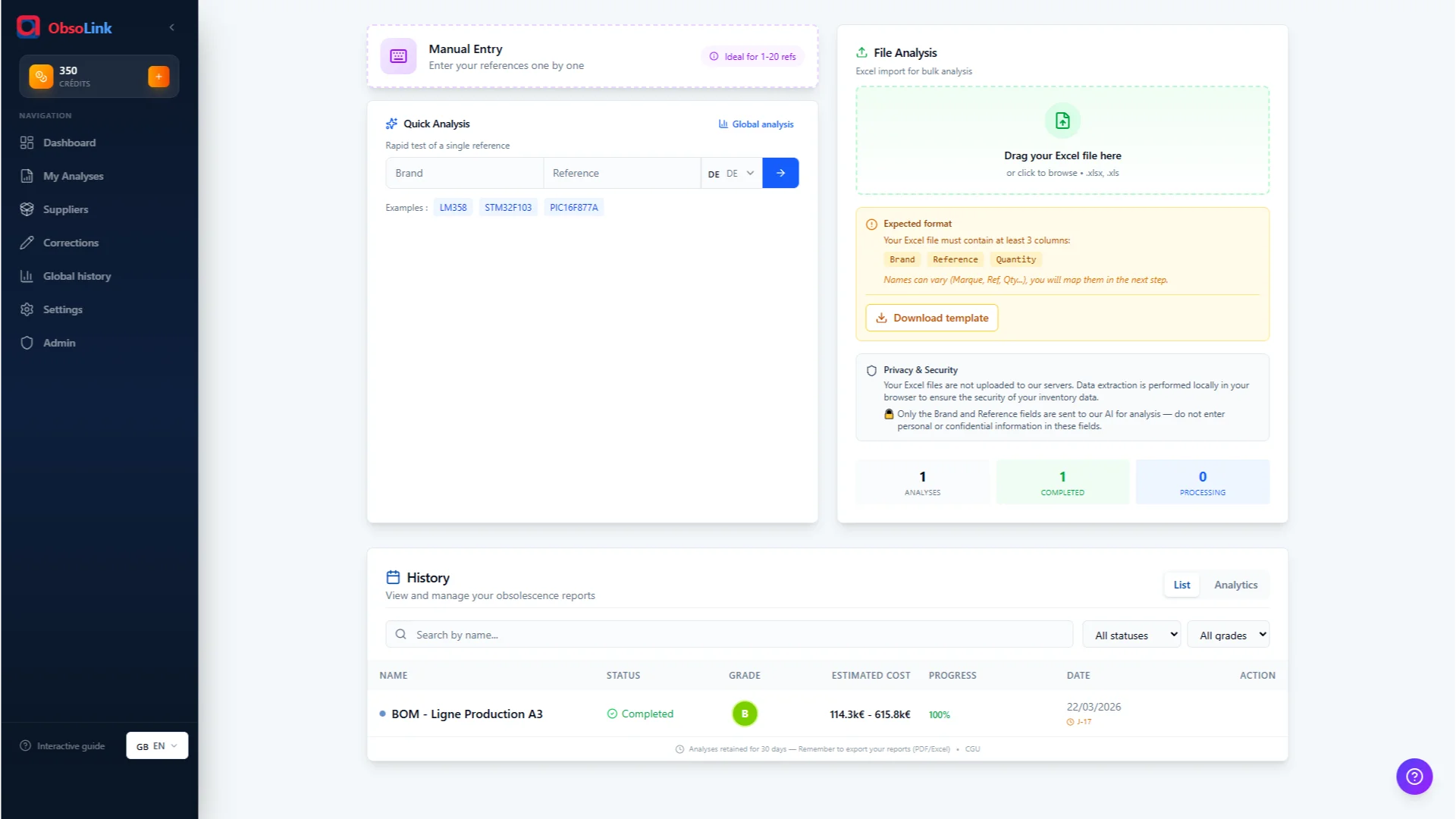Screen dimensions: 1456x819
Task: Start the Interactive guide
Action: pos(62,746)
